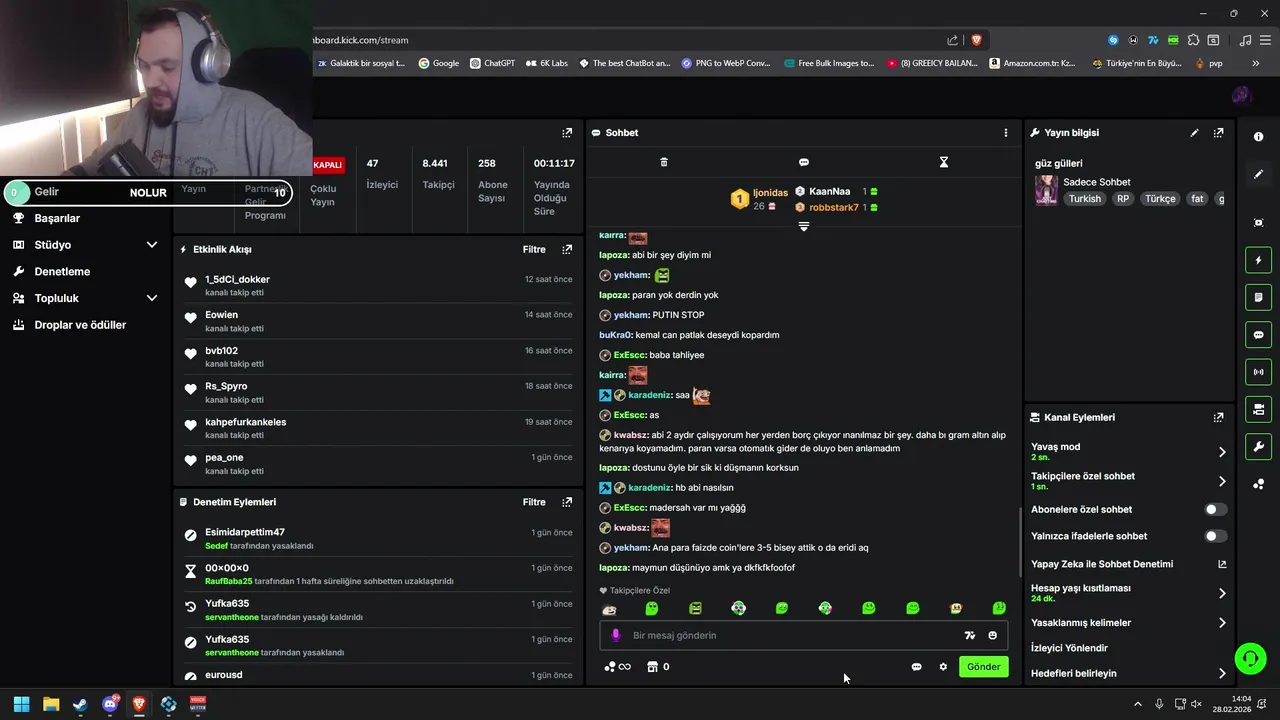Open Filtre in Denetim Eylemleri panel
1280x720 pixels.
pos(534,502)
